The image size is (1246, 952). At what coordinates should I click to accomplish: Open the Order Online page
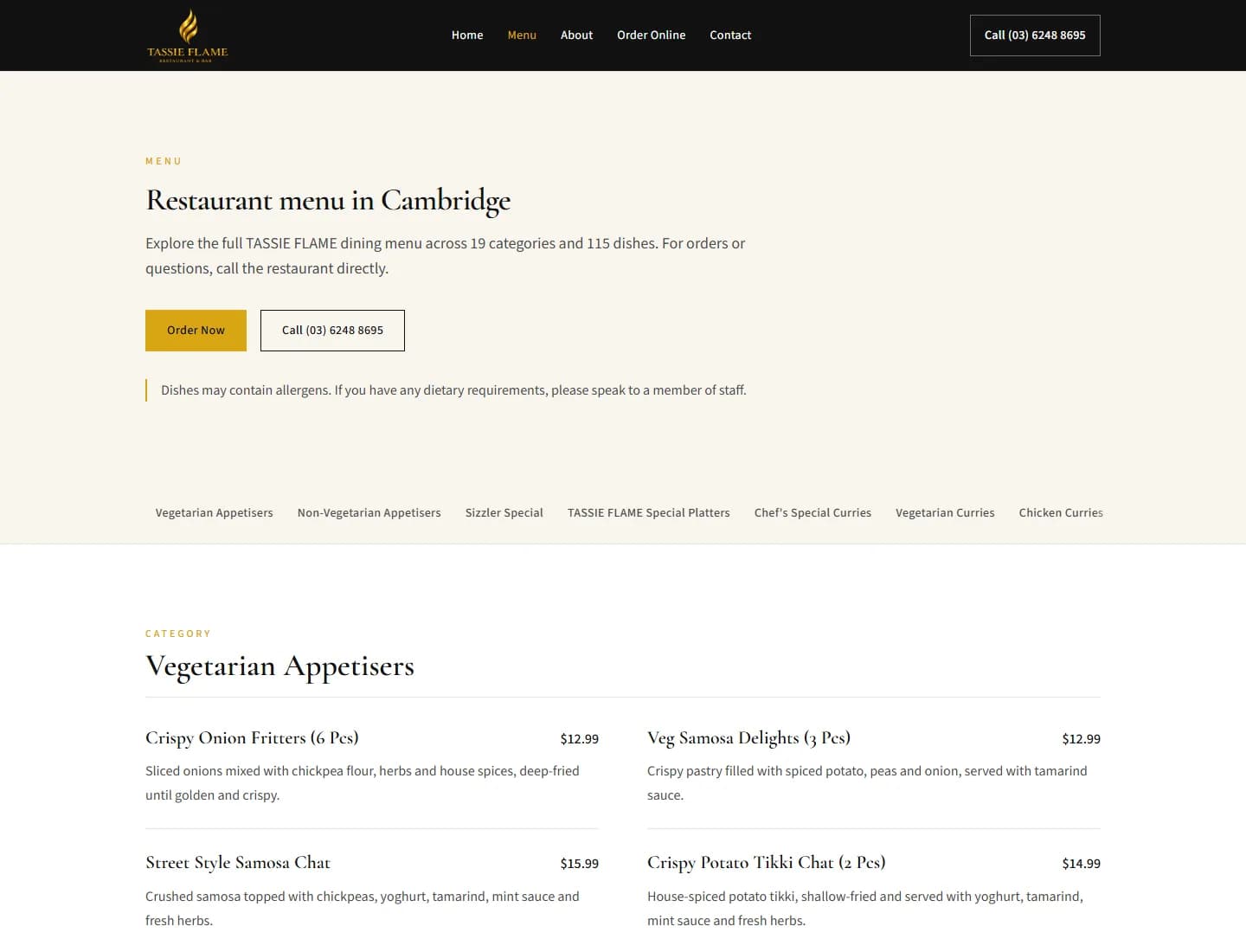click(x=651, y=35)
